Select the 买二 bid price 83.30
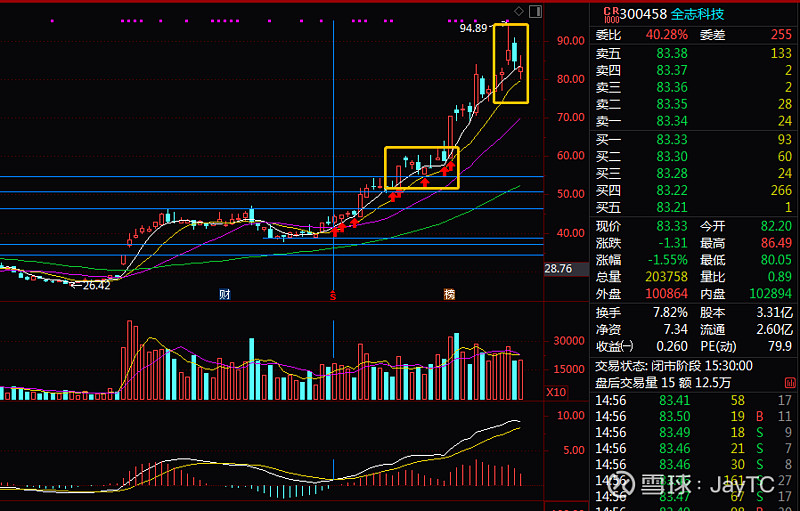 pos(672,156)
